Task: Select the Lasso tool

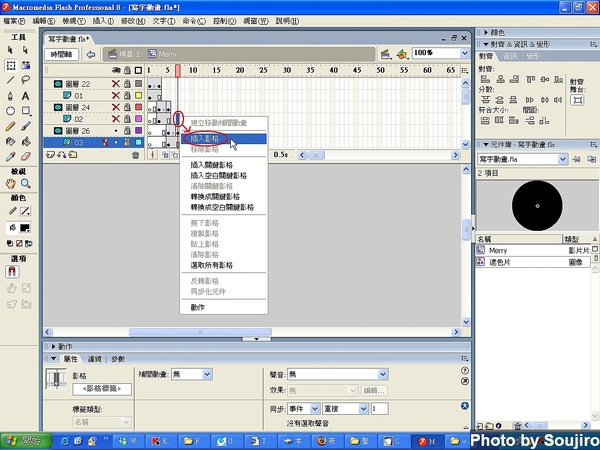Action: coord(25,80)
